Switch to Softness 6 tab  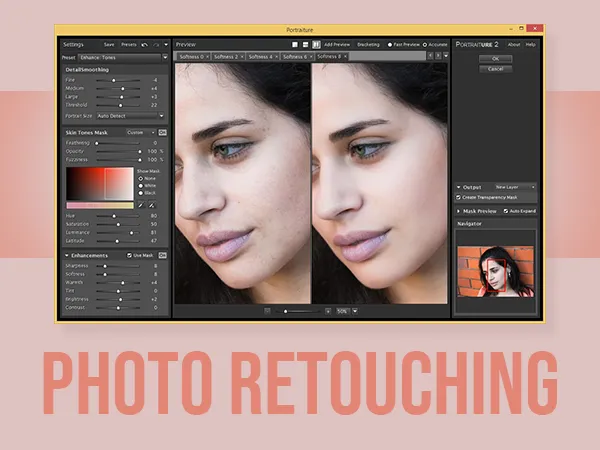click(x=295, y=57)
